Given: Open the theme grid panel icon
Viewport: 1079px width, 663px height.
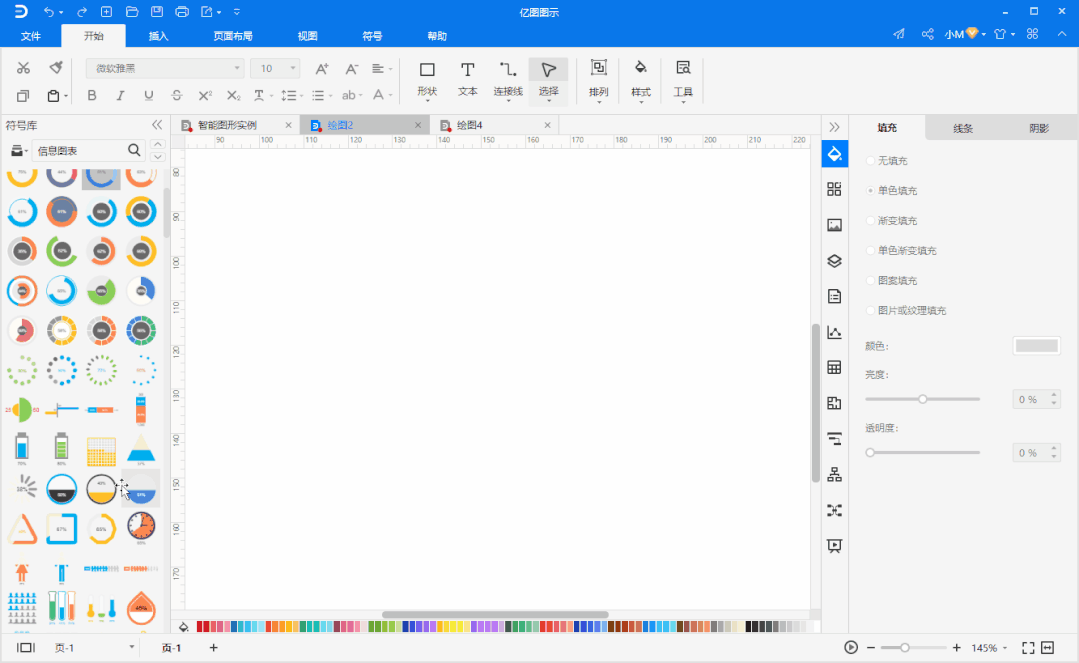Looking at the screenshot, I should 834,189.
